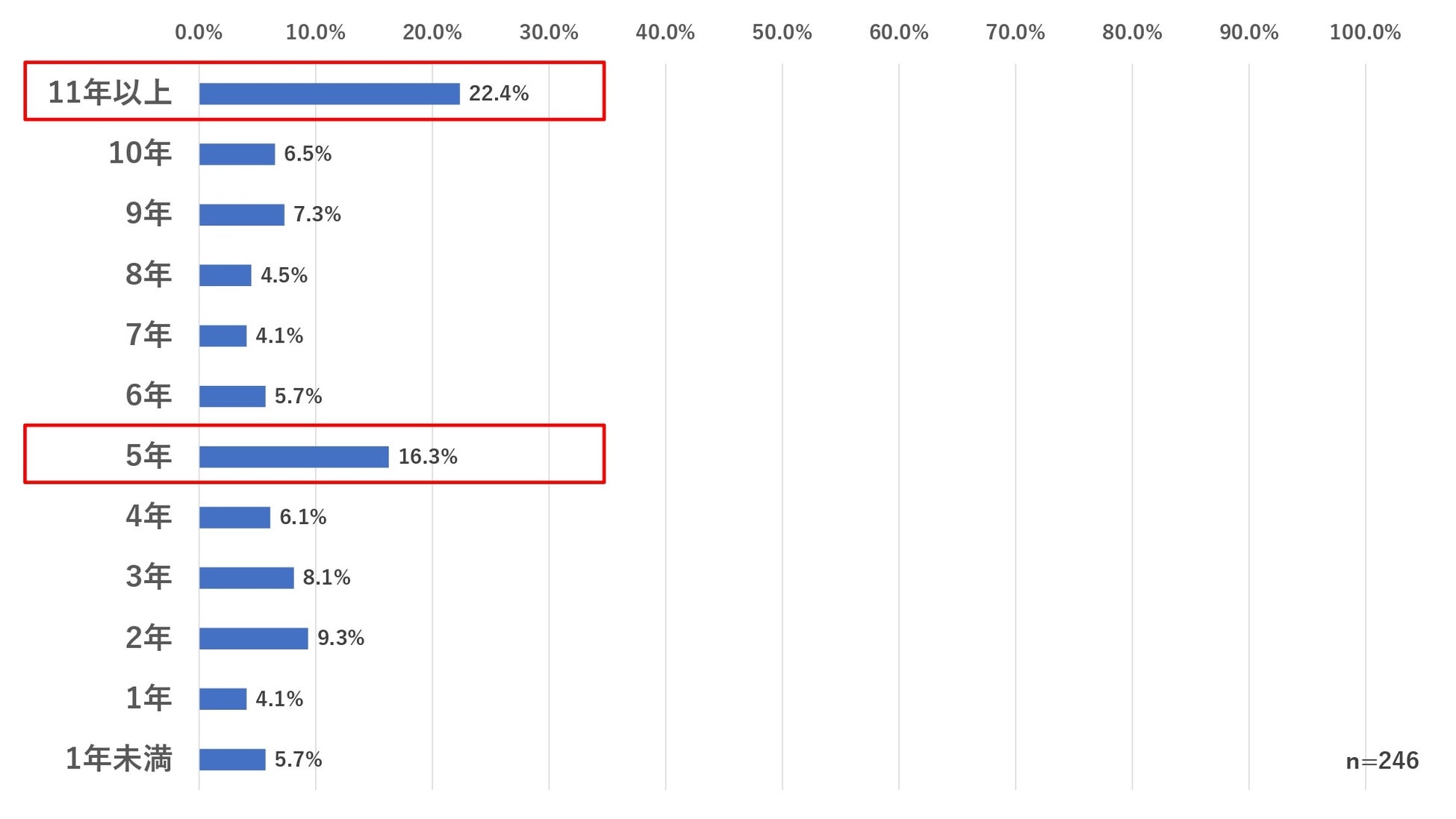1456x819 pixels.
Task: Click the 4年 category label
Action: 149,516
